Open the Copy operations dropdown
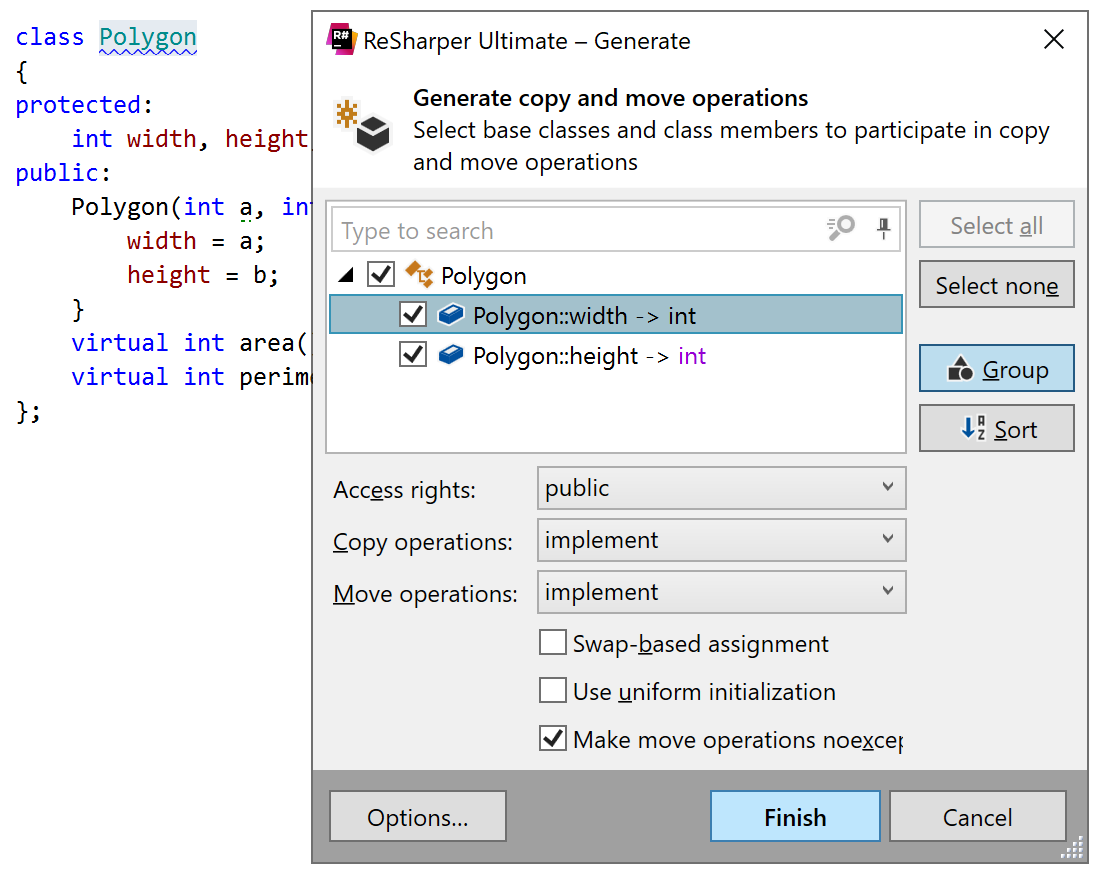This screenshot has height=874, width=1098. pyautogui.click(x=890, y=540)
